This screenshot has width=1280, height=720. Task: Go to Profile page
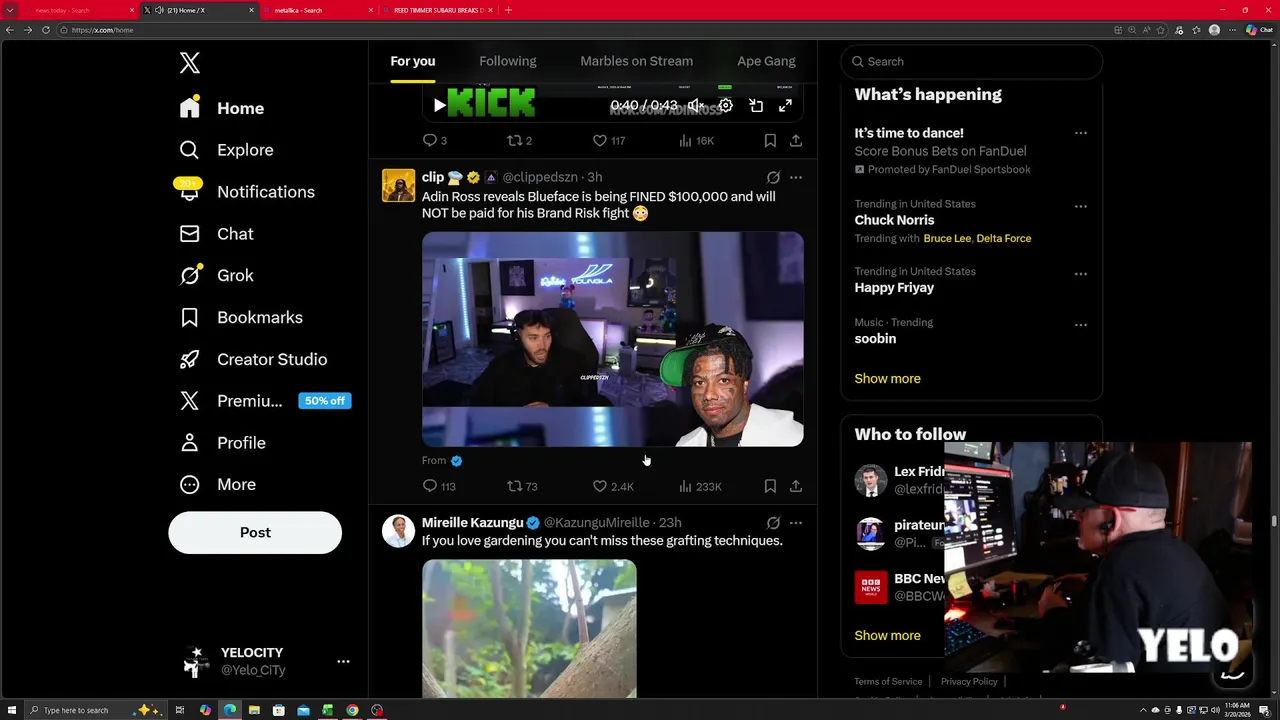[x=222, y=443]
